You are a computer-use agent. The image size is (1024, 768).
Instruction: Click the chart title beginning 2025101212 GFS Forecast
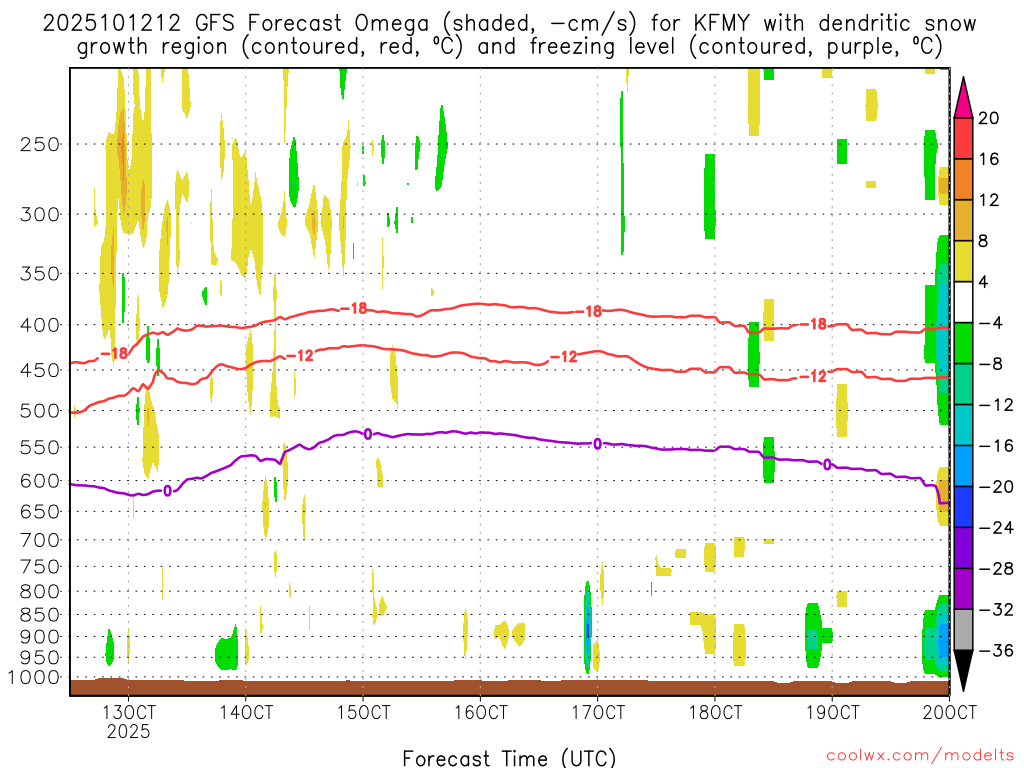point(509,35)
